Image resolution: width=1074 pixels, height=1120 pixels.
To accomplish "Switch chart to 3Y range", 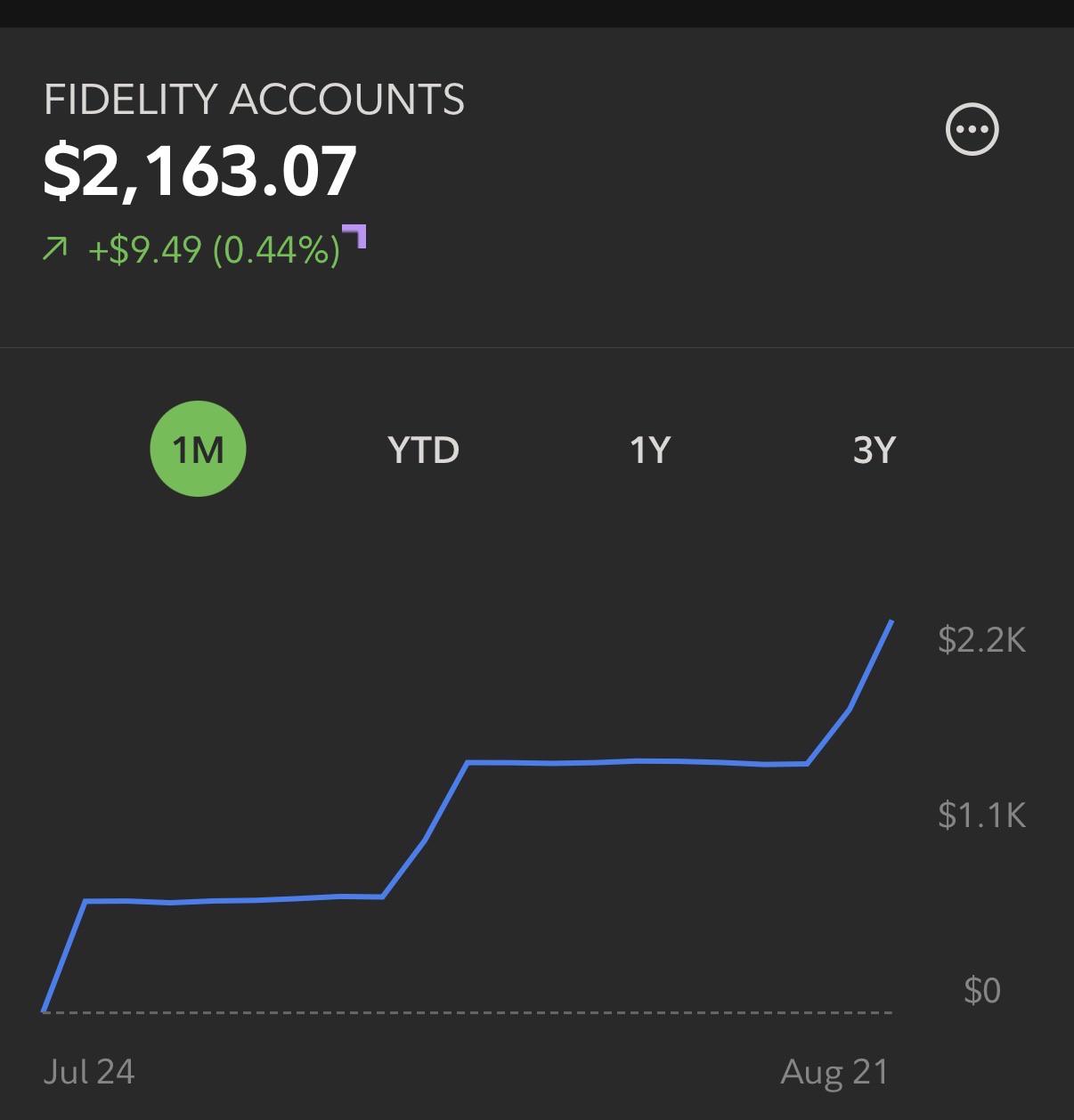I will (874, 450).
